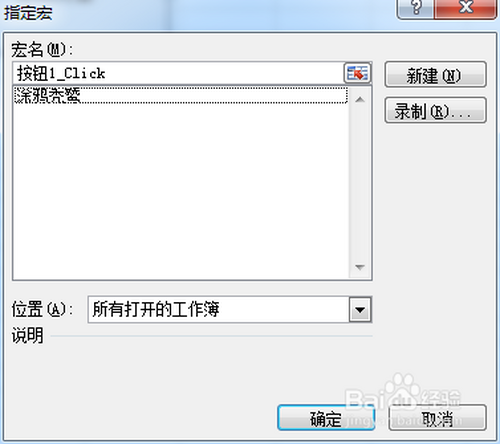Click the 宏名(M) label
The image size is (500, 444).
(x=42, y=50)
